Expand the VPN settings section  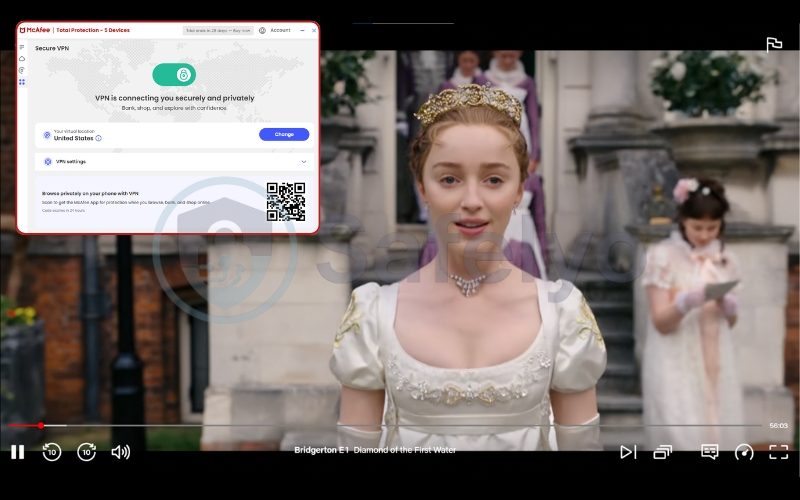[x=174, y=162]
